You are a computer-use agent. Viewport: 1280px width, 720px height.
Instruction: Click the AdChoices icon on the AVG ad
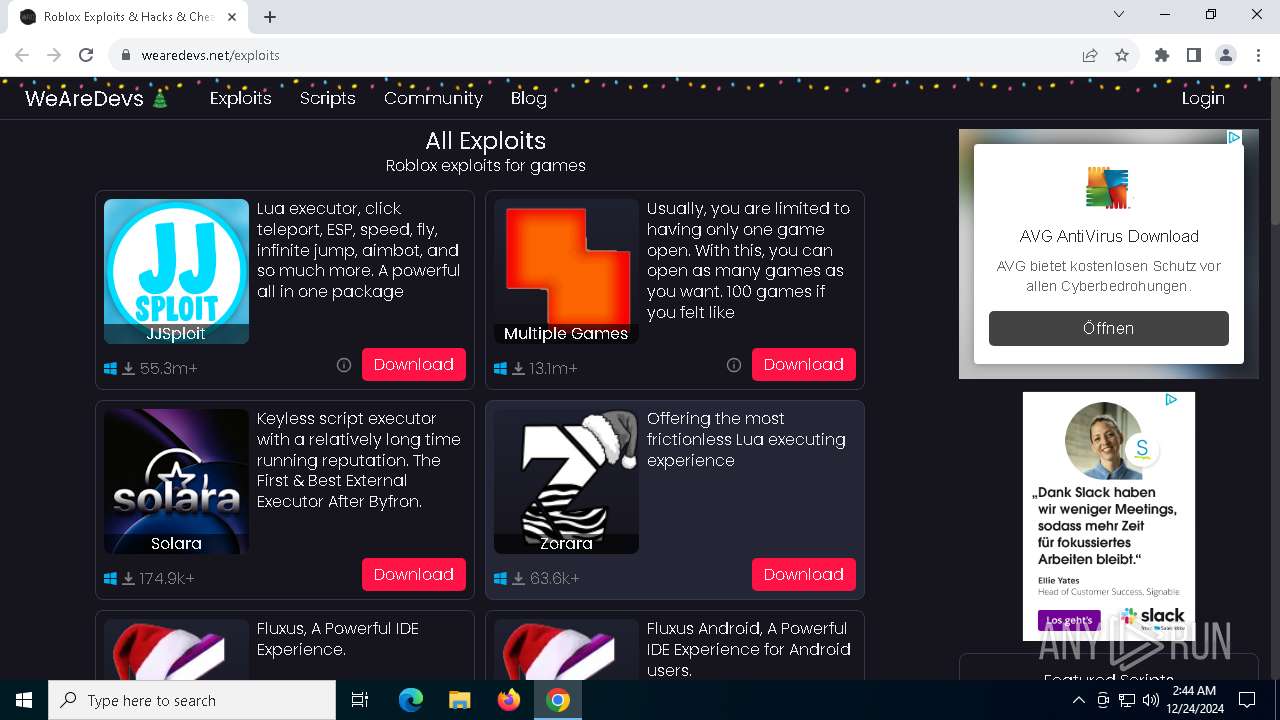point(1234,138)
